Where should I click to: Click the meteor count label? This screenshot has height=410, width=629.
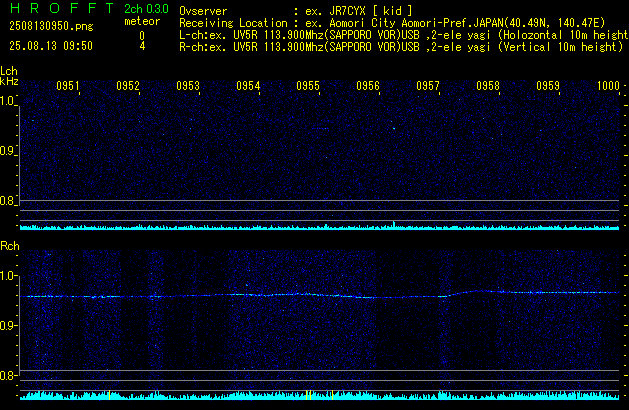tap(142, 21)
